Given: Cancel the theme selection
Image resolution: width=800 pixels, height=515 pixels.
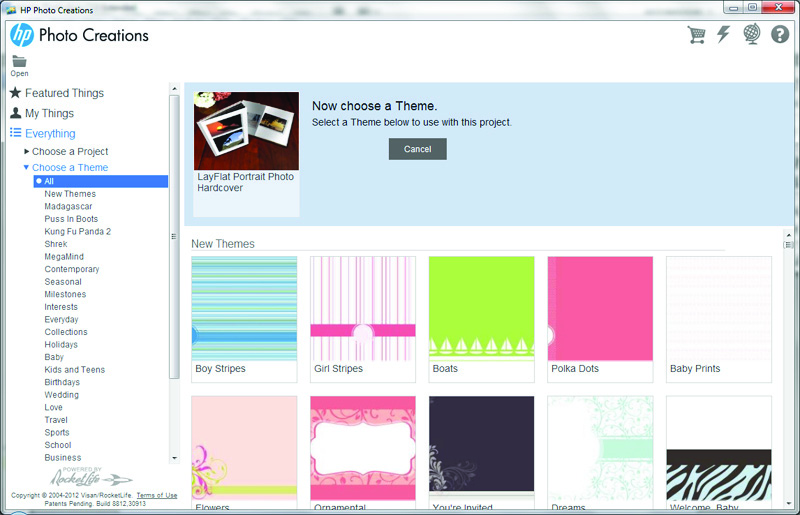Looking at the screenshot, I should 417,149.
